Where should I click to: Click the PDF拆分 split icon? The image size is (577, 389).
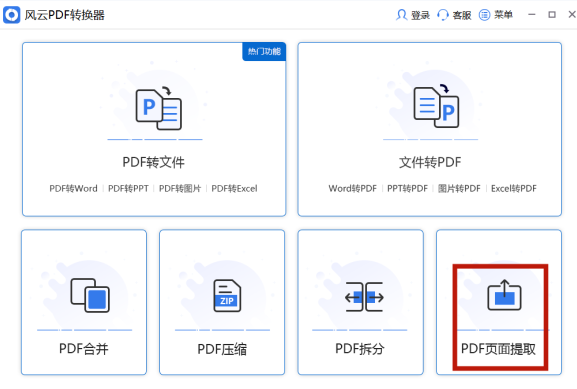coord(364,297)
